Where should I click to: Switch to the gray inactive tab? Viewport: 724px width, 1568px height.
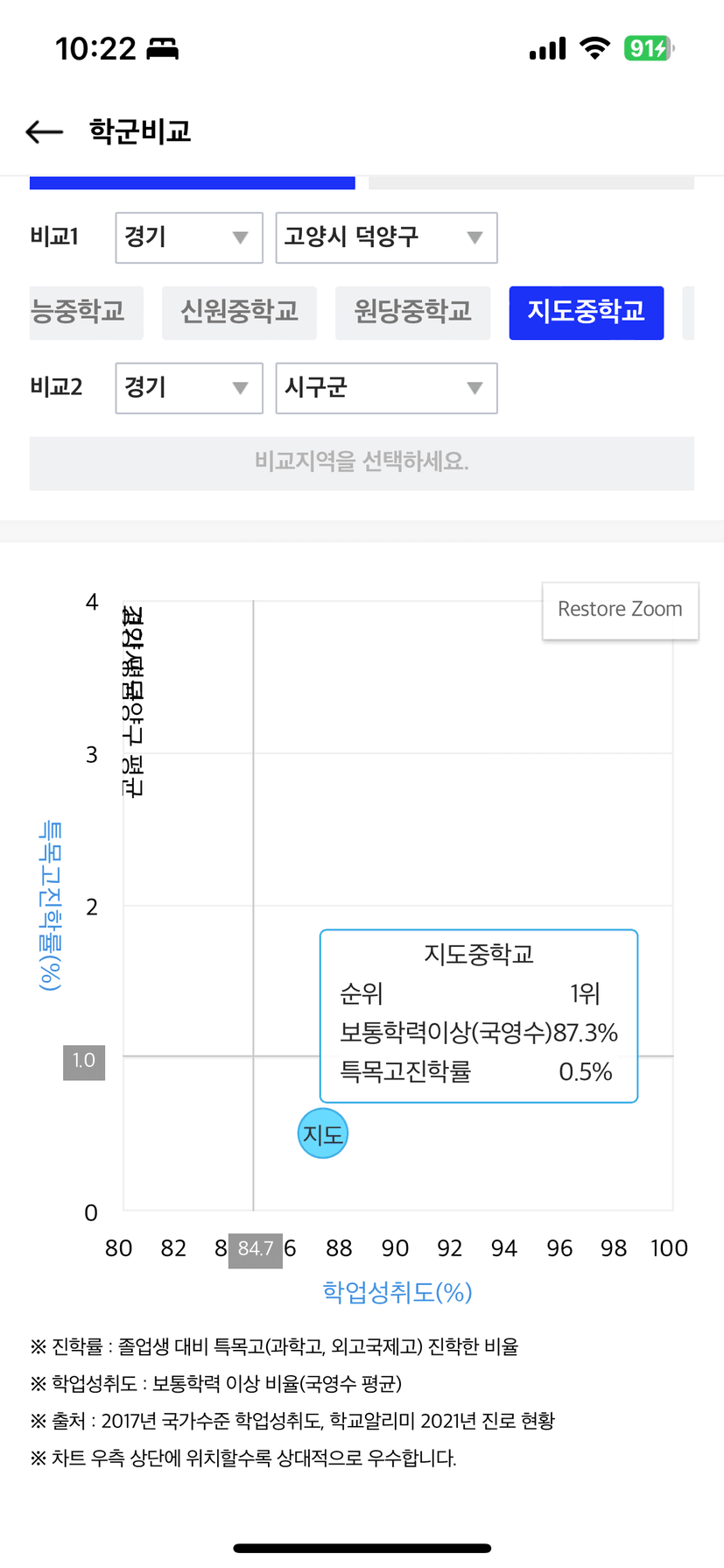click(x=531, y=182)
